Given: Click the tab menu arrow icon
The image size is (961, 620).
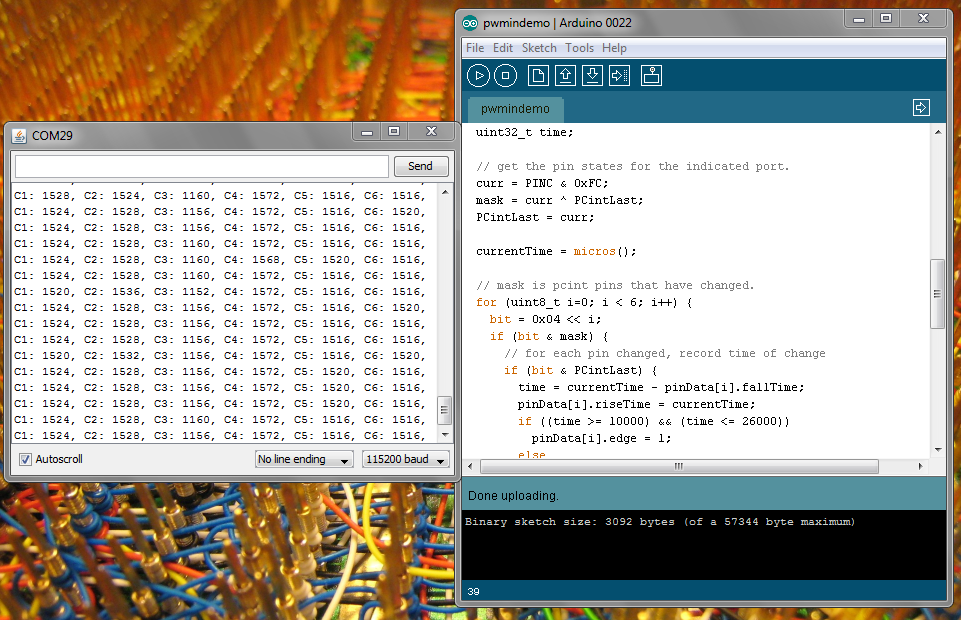Looking at the screenshot, I should point(921,108).
